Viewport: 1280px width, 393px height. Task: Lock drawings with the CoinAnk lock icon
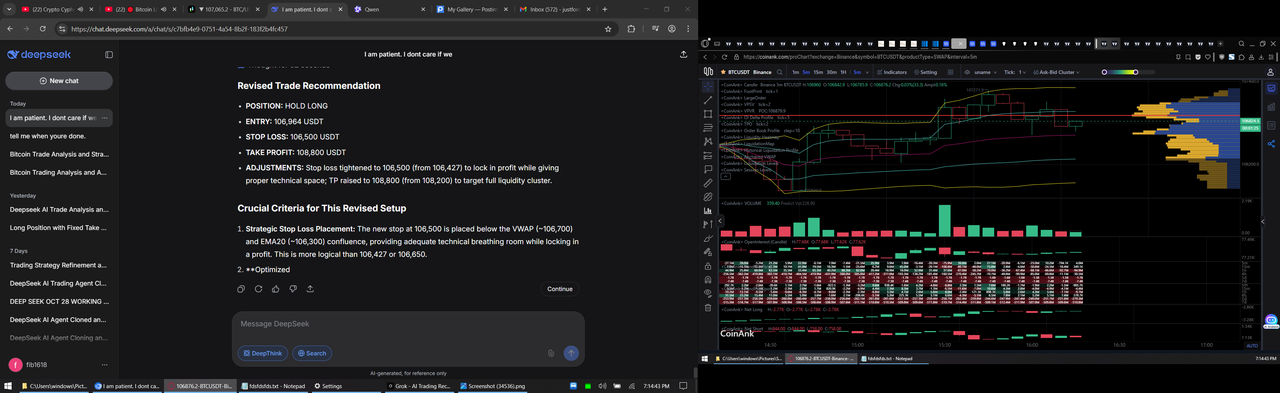click(708, 266)
